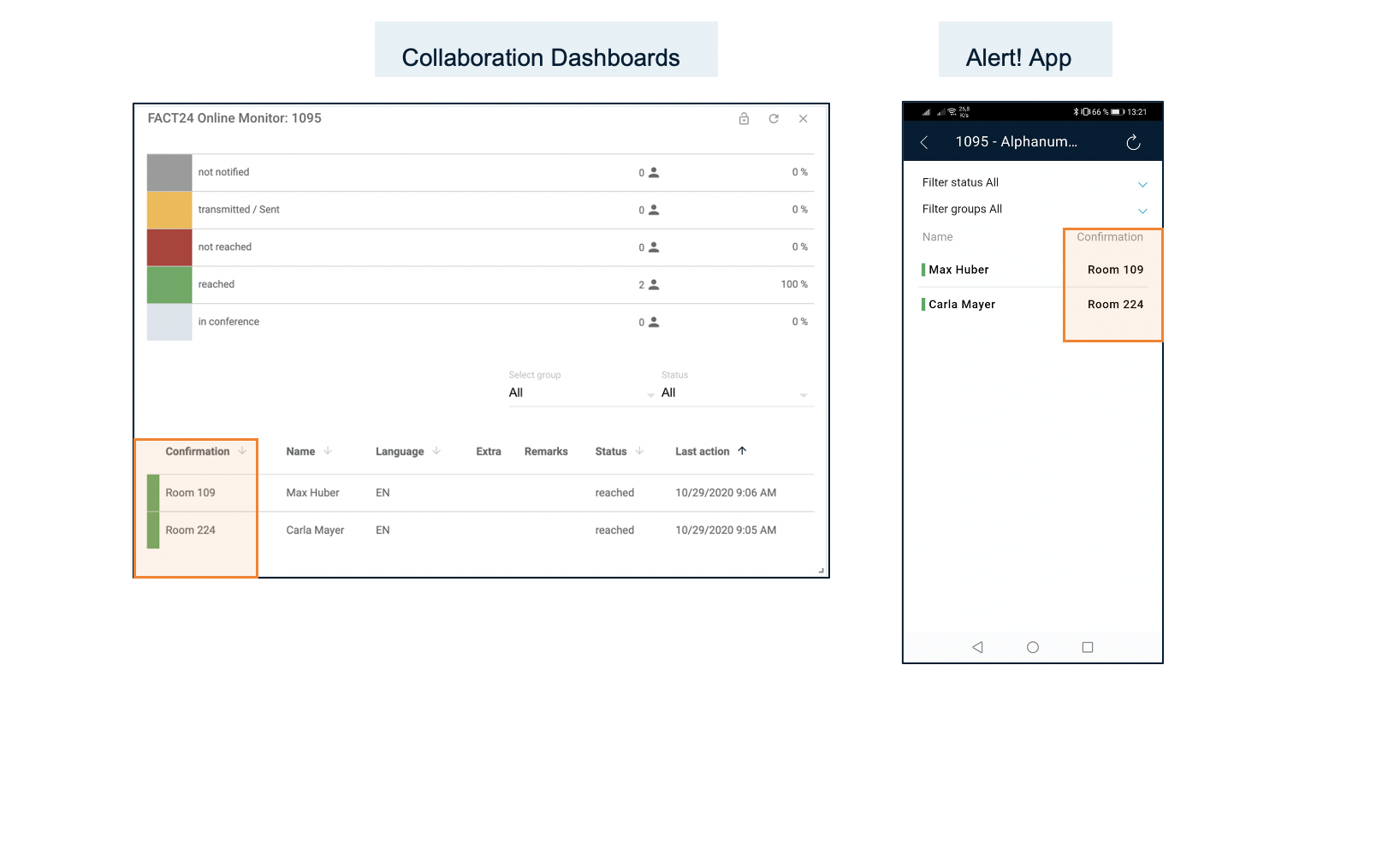Toggle Last action ascending sort arrow
1400x861 pixels.
742,451
